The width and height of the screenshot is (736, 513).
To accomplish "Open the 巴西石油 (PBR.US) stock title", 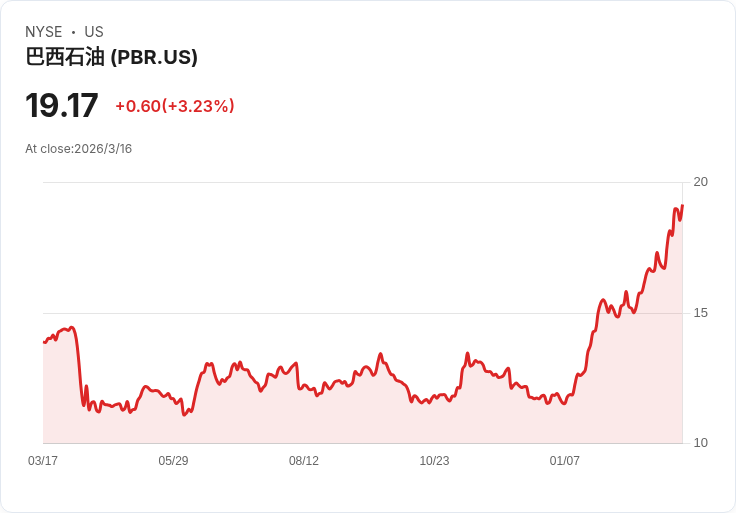I will tap(111, 57).
